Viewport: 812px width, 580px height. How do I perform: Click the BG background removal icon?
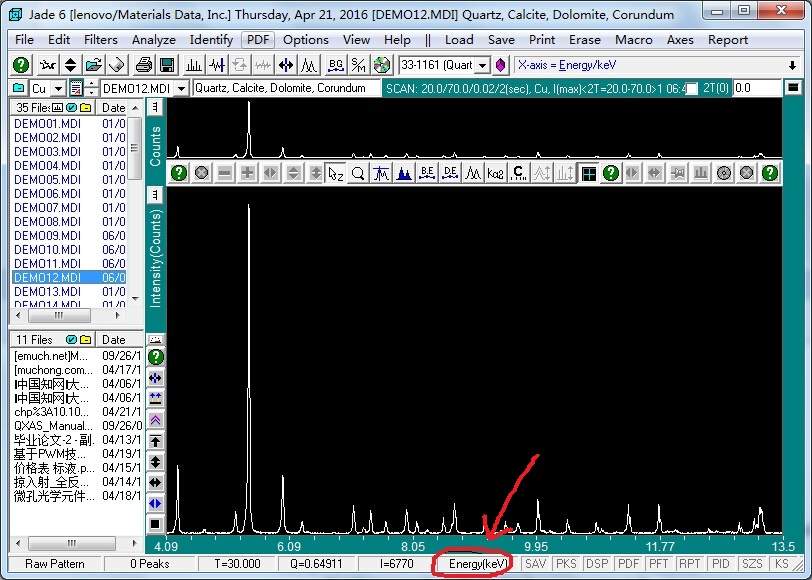[336, 65]
